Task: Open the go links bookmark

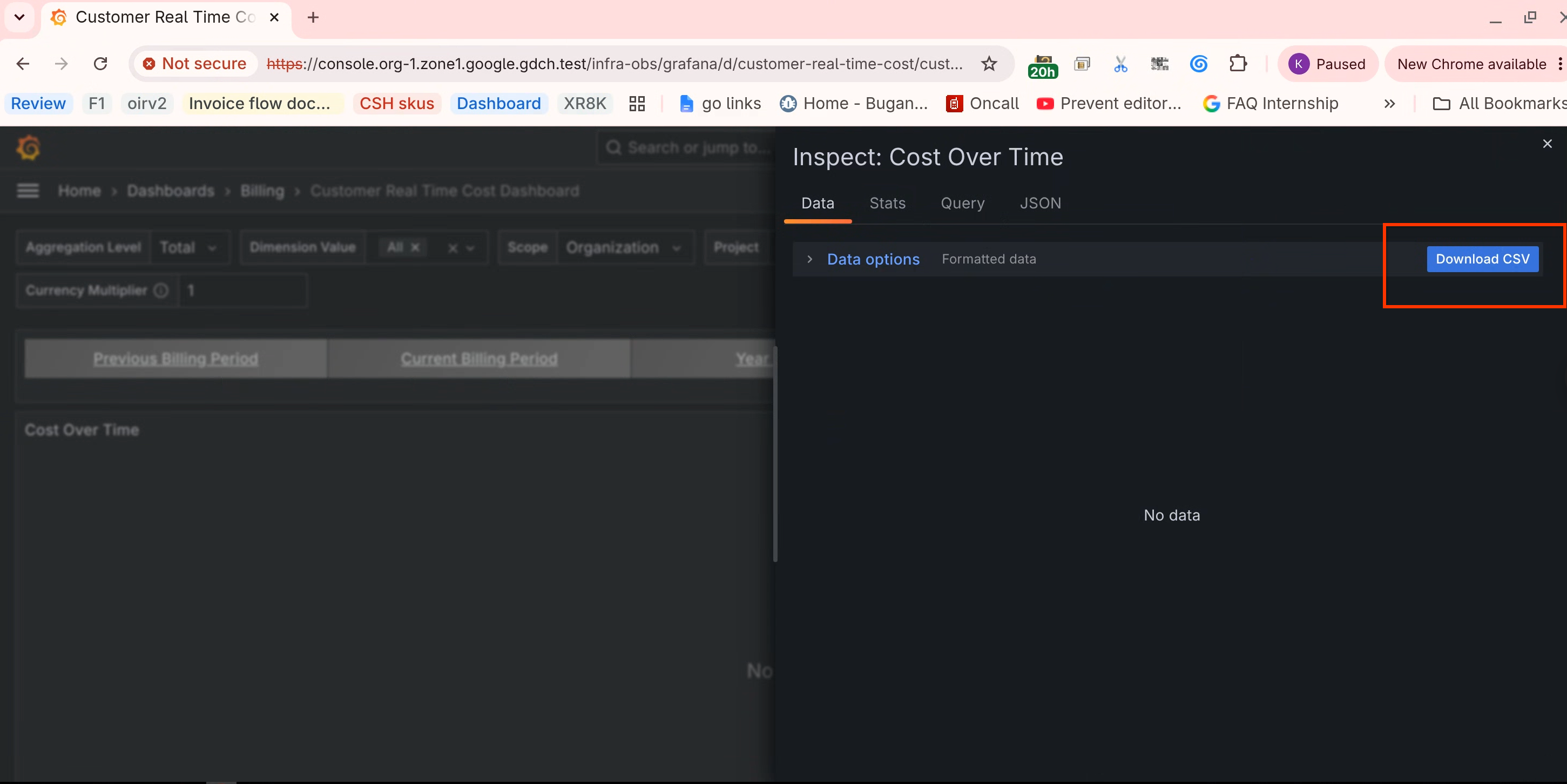Action: (x=720, y=103)
